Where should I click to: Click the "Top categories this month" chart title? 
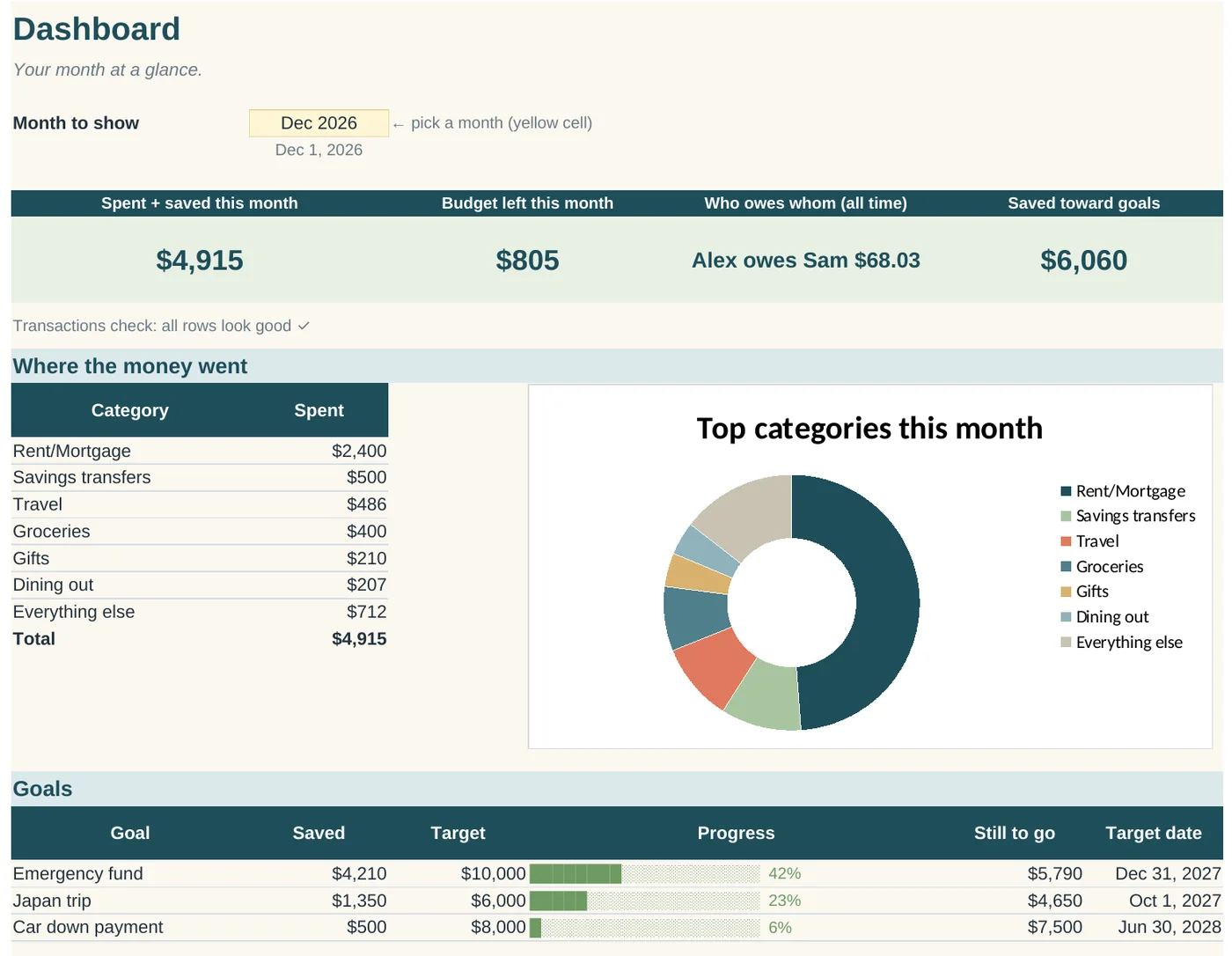(x=869, y=429)
